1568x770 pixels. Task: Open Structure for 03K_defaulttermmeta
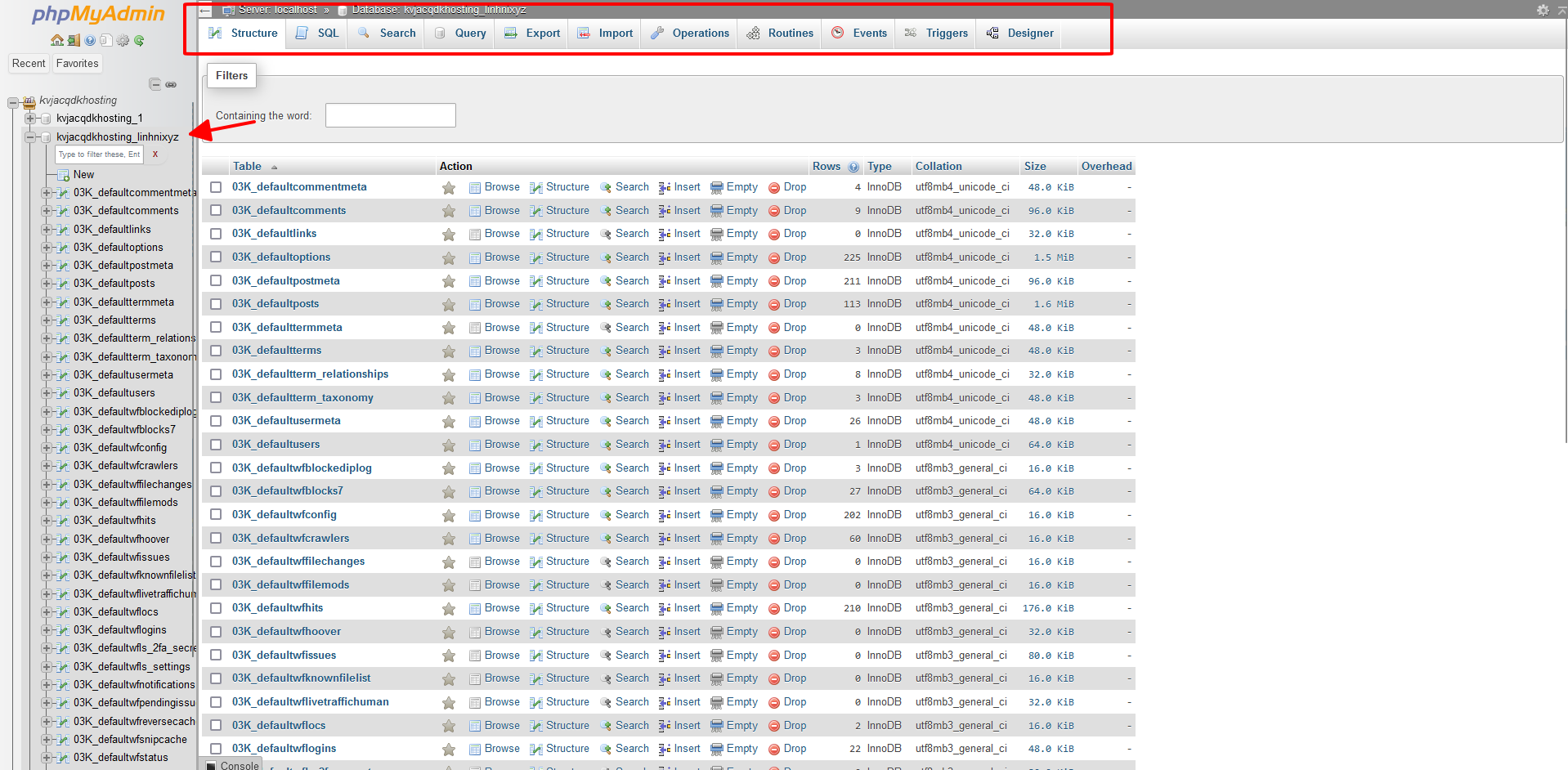point(560,328)
